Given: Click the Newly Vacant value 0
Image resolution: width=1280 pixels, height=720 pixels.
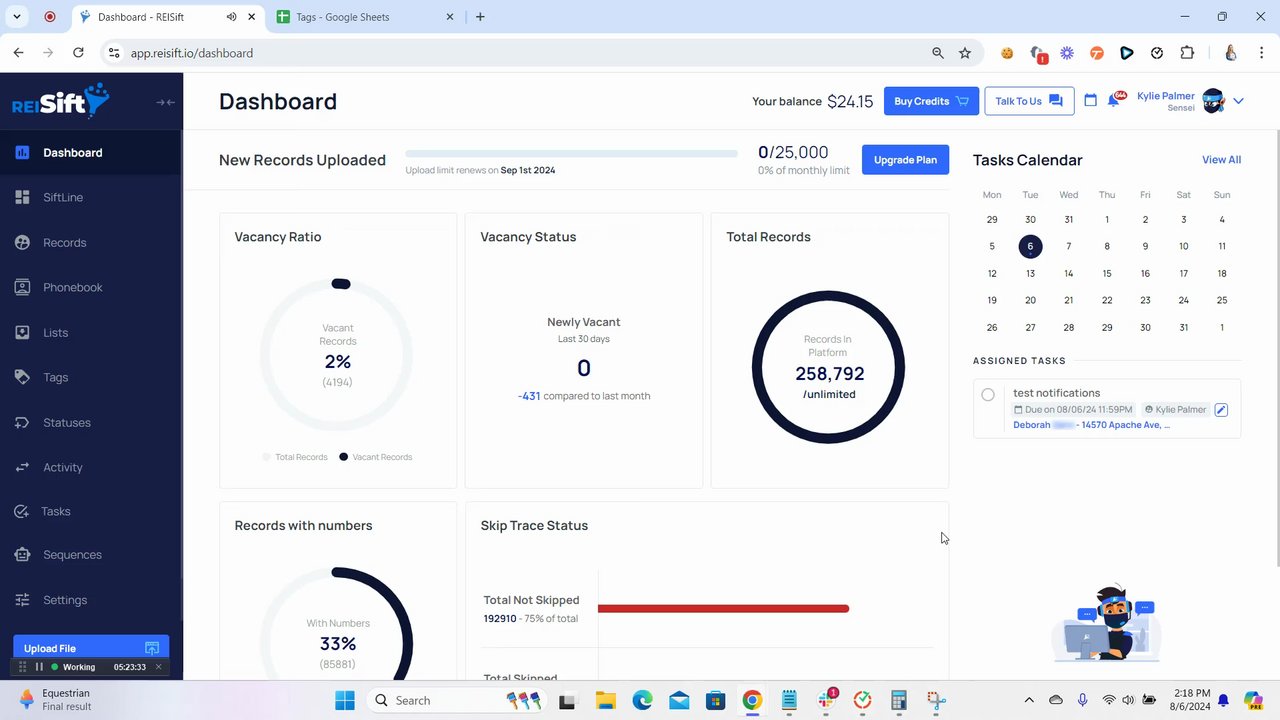Looking at the screenshot, I should coord(584,368).
